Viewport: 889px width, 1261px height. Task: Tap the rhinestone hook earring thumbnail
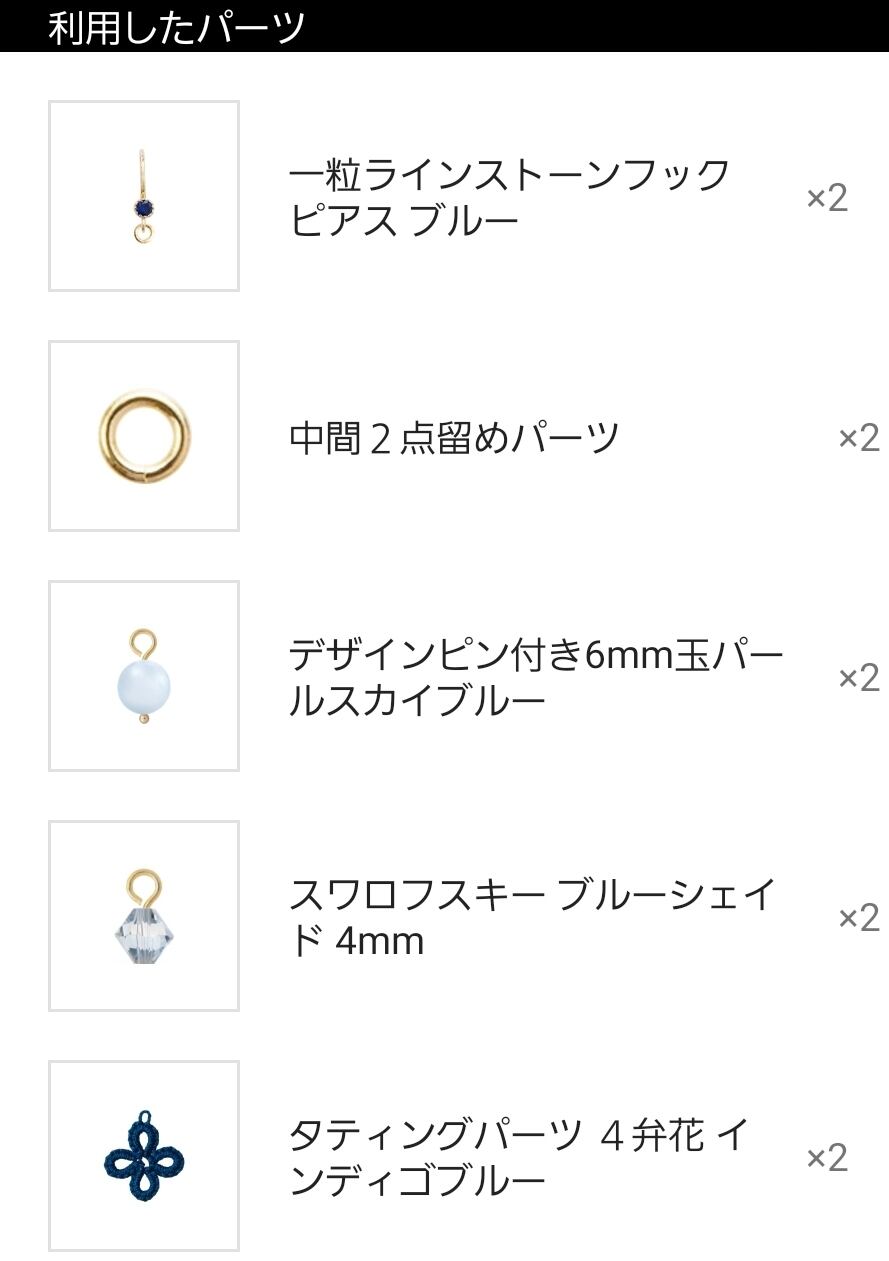point(144,196)
